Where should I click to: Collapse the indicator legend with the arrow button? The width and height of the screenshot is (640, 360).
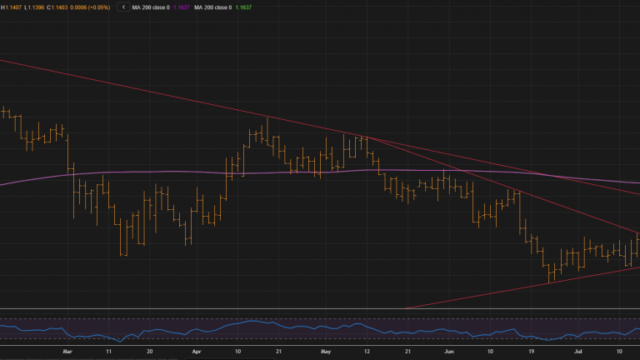click(x=123, y=7)
